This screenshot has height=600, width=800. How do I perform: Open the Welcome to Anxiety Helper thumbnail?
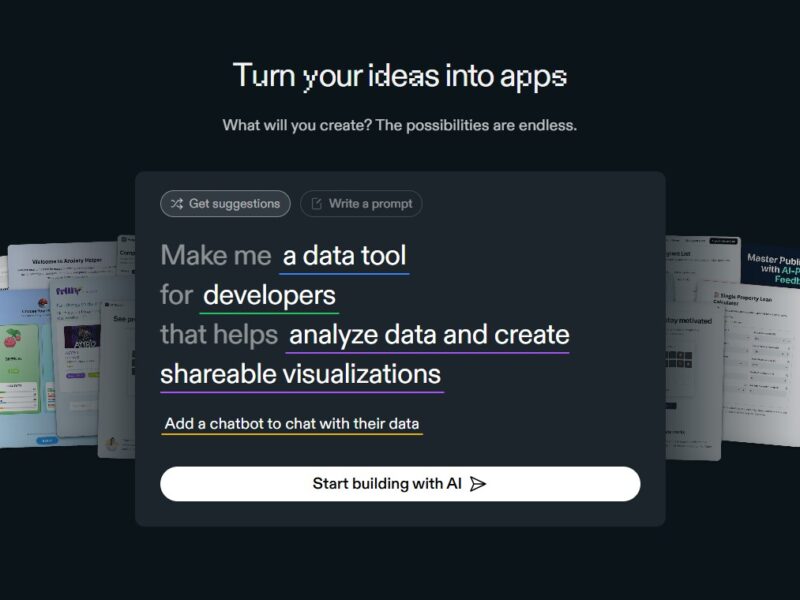tap(66, 262)
